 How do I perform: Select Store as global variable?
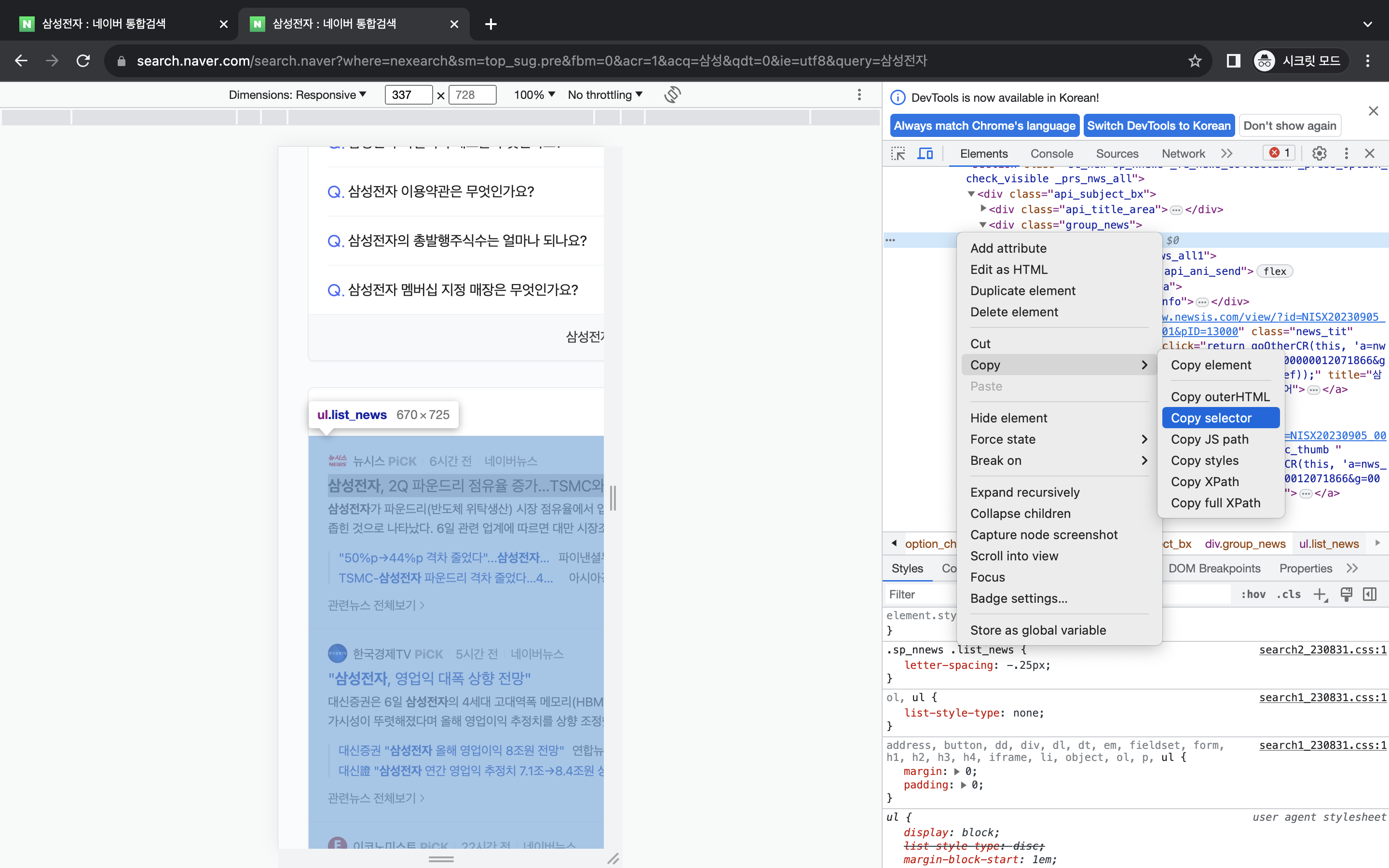(1059, 630)
